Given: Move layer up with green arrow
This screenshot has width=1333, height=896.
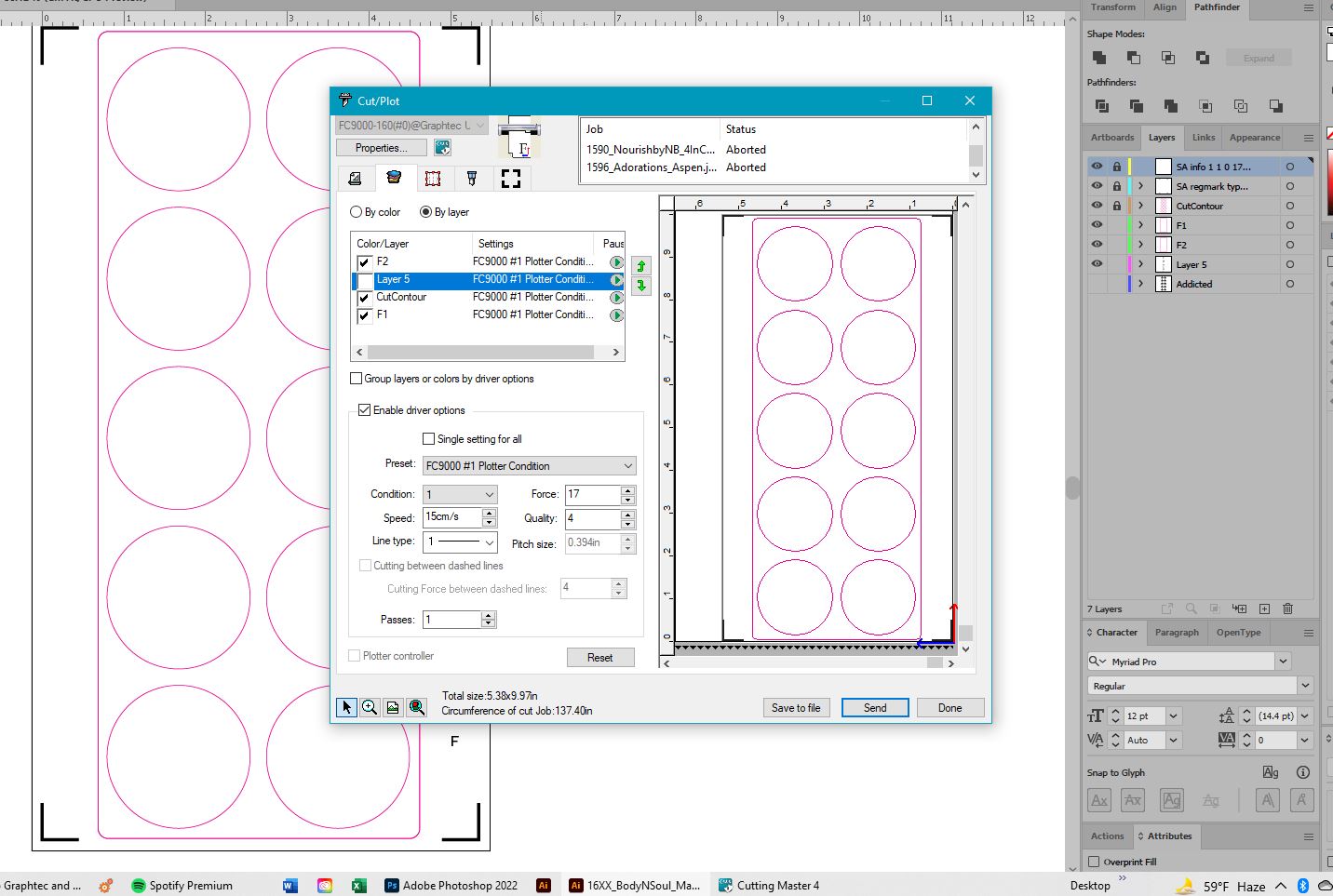Looking at the screenshot, I should 640,266.
